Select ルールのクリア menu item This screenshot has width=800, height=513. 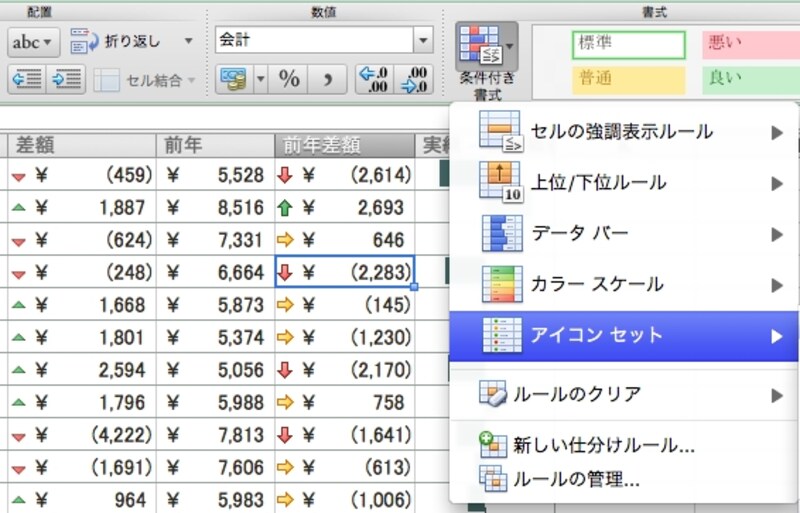click(623, 395)
